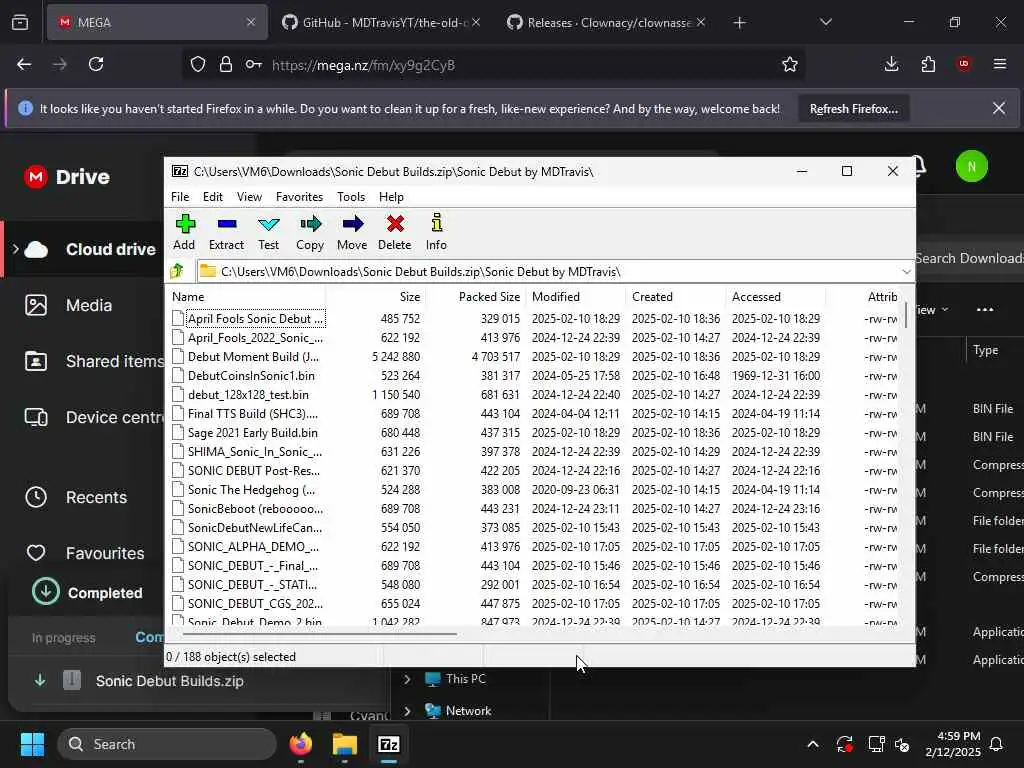Open Firefox downloads panel
1024x768 pixels.
point(891,64)
